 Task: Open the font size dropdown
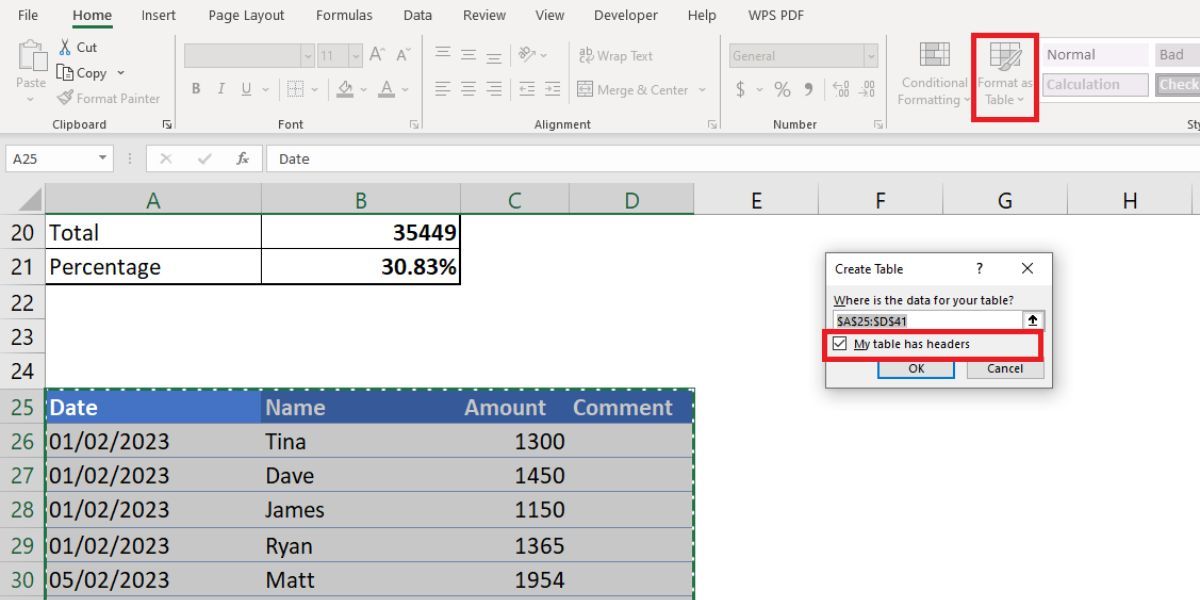(x=355, y=56)
